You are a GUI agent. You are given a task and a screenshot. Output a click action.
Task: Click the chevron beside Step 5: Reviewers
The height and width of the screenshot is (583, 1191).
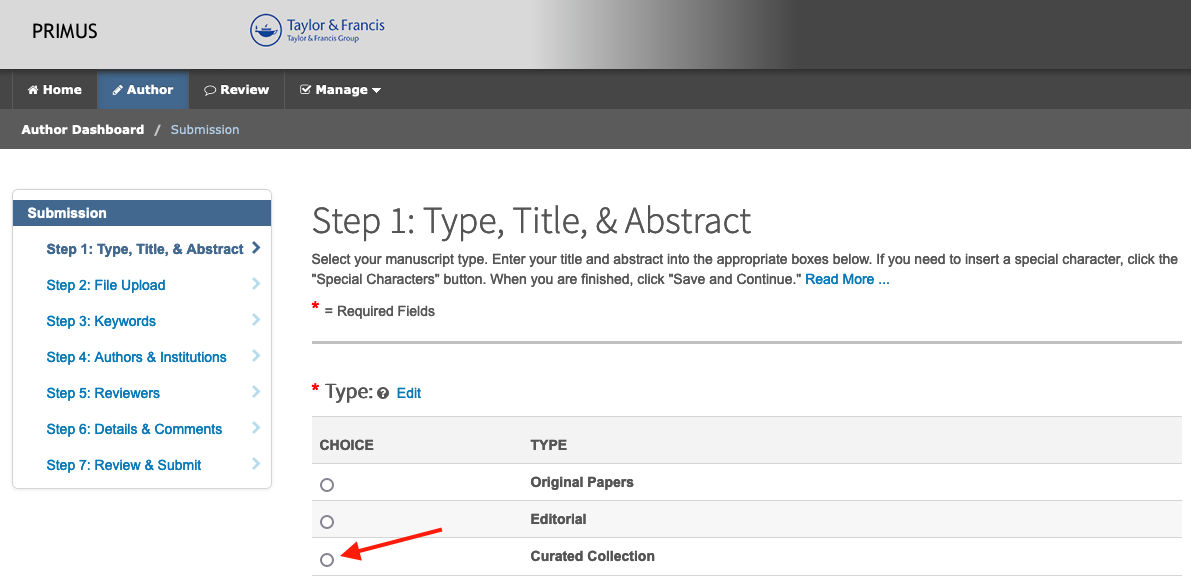[x=256, y=393]
